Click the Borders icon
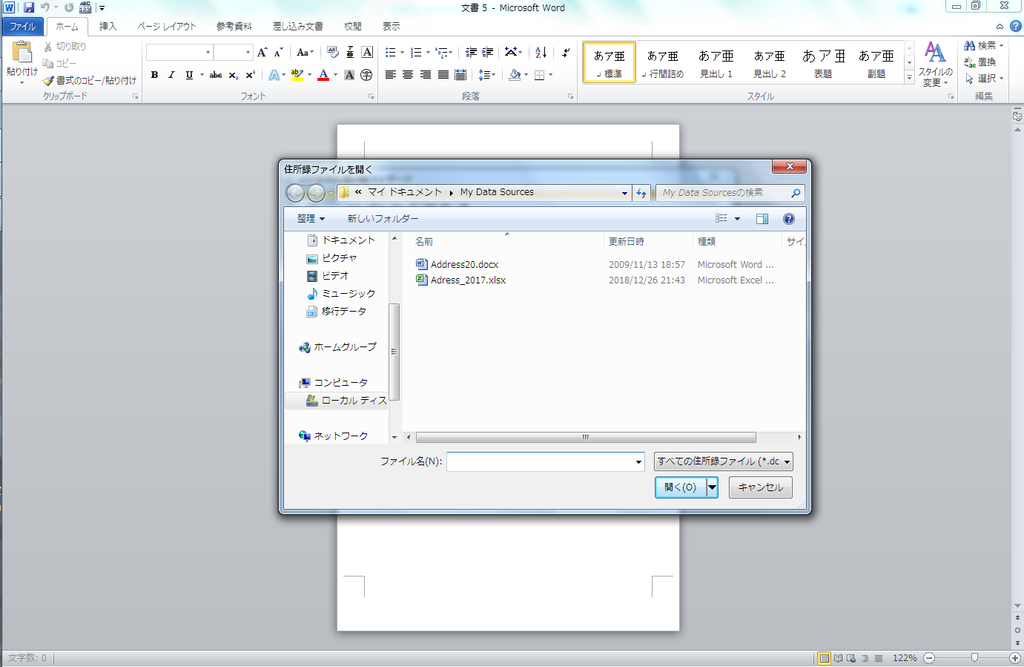 [x=539, y=75]
